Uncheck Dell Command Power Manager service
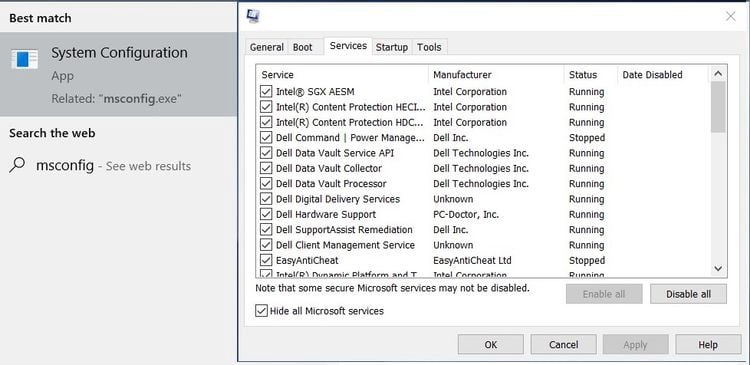 266,137
